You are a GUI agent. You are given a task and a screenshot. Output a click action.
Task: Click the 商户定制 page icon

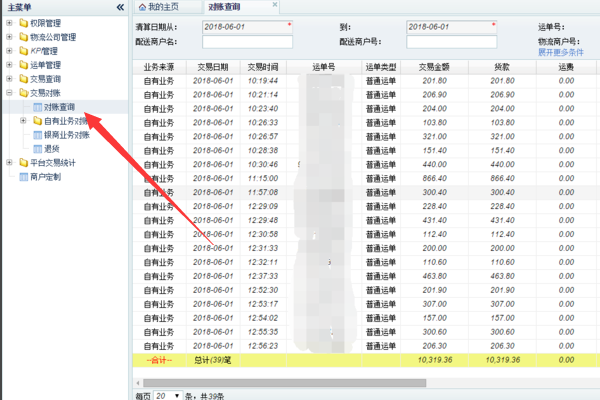[x=24, y=177]
